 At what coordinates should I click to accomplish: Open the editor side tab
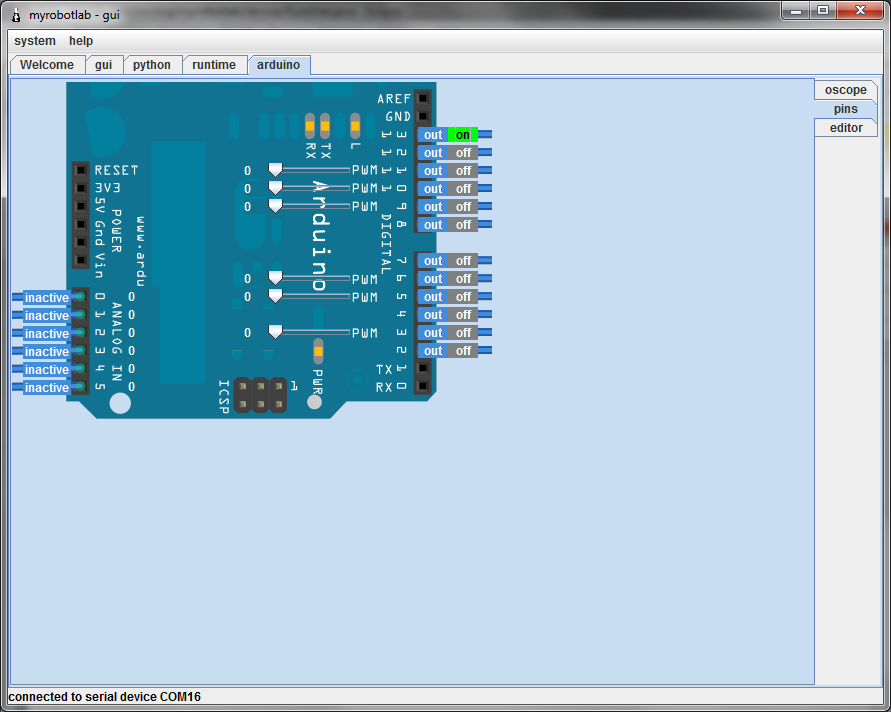pyautogui.click(x=846, y=128)
